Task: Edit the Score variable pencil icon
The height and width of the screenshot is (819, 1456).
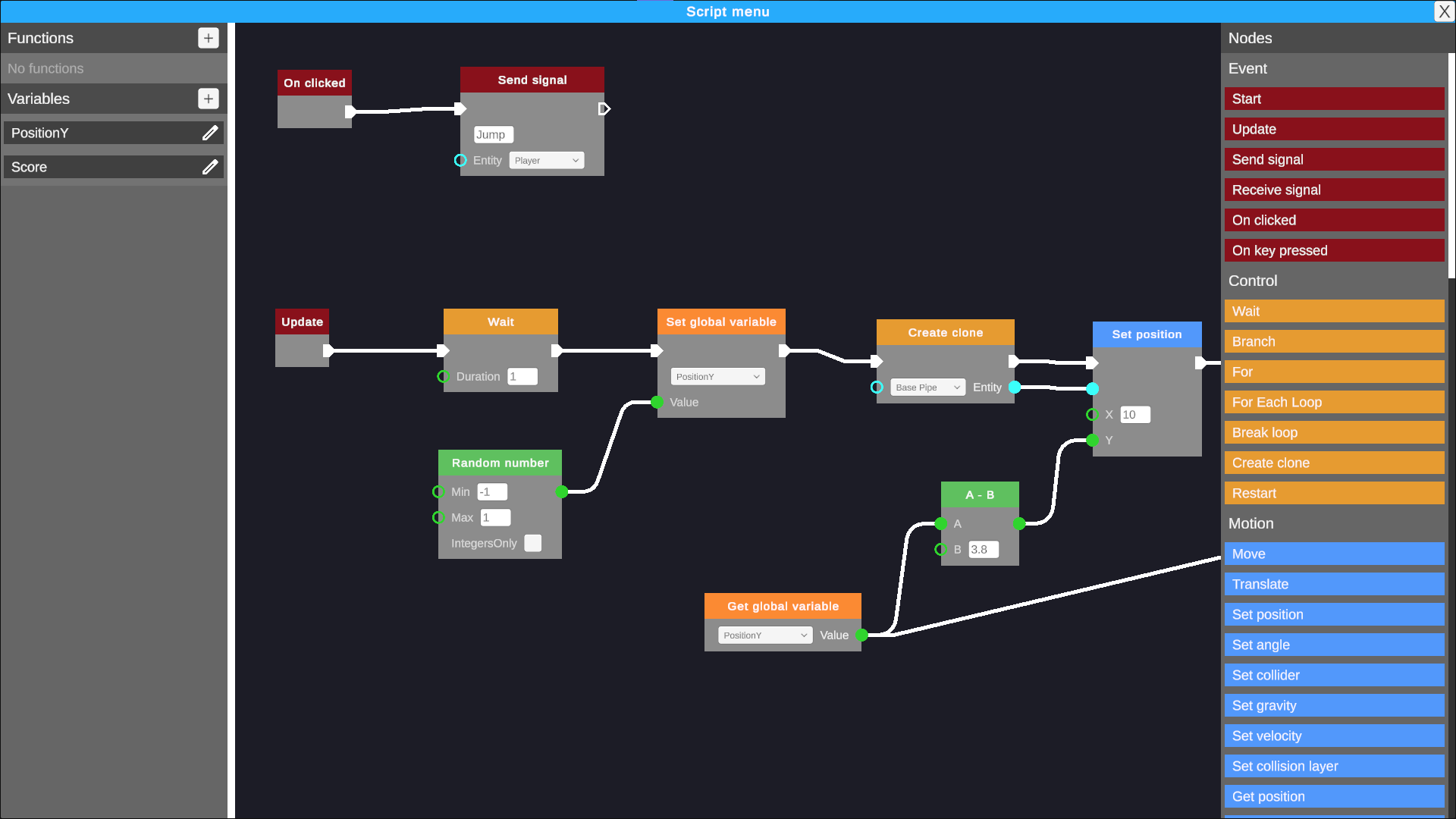Action: [x=210, y=167]
